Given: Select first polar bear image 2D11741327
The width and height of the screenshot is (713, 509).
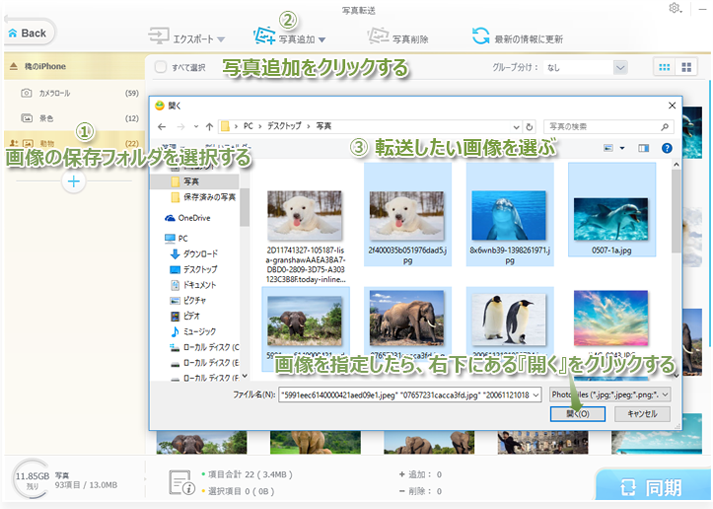Looking at the screenshot, I should pyautogui.click(x=305, y=216).
